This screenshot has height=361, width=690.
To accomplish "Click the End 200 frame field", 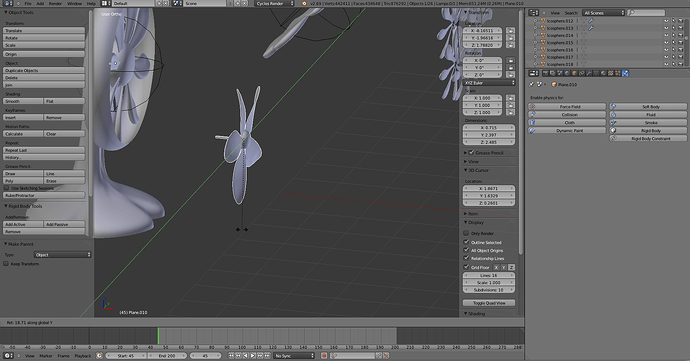I will click(x=167, y=355).
